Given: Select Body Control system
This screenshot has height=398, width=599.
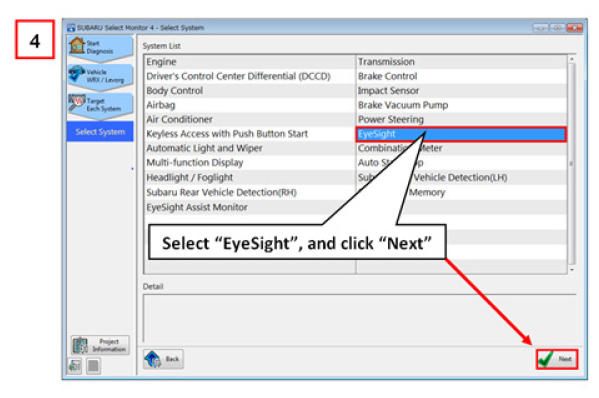Looking at the screenshot, I should point(250,91).
